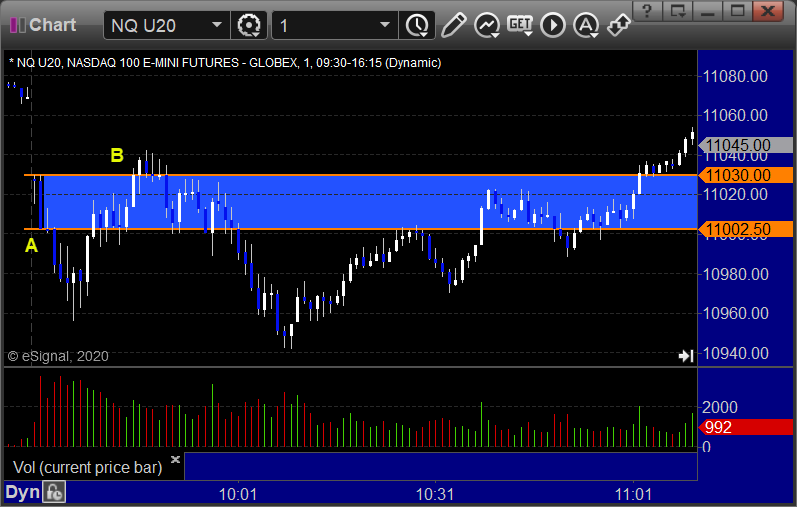Click the 10:01 time axis label
This screenshot has width=797, height=507.
coord(237,494)
